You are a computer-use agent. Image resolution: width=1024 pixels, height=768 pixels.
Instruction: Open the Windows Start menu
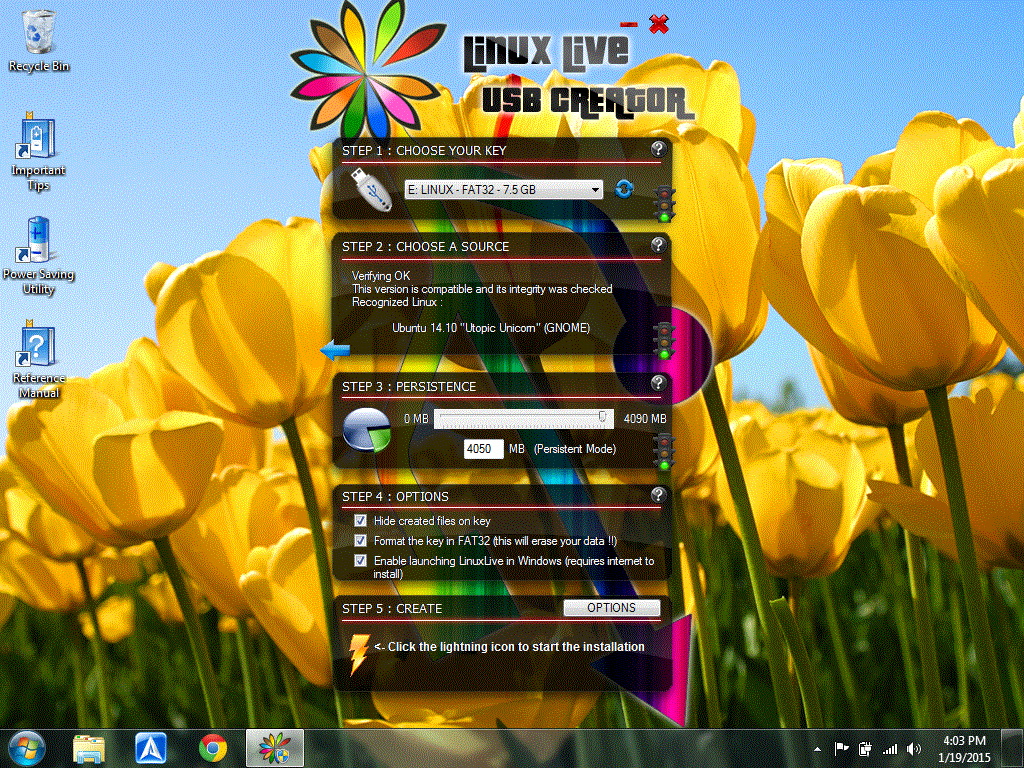(x=27, y=748)
